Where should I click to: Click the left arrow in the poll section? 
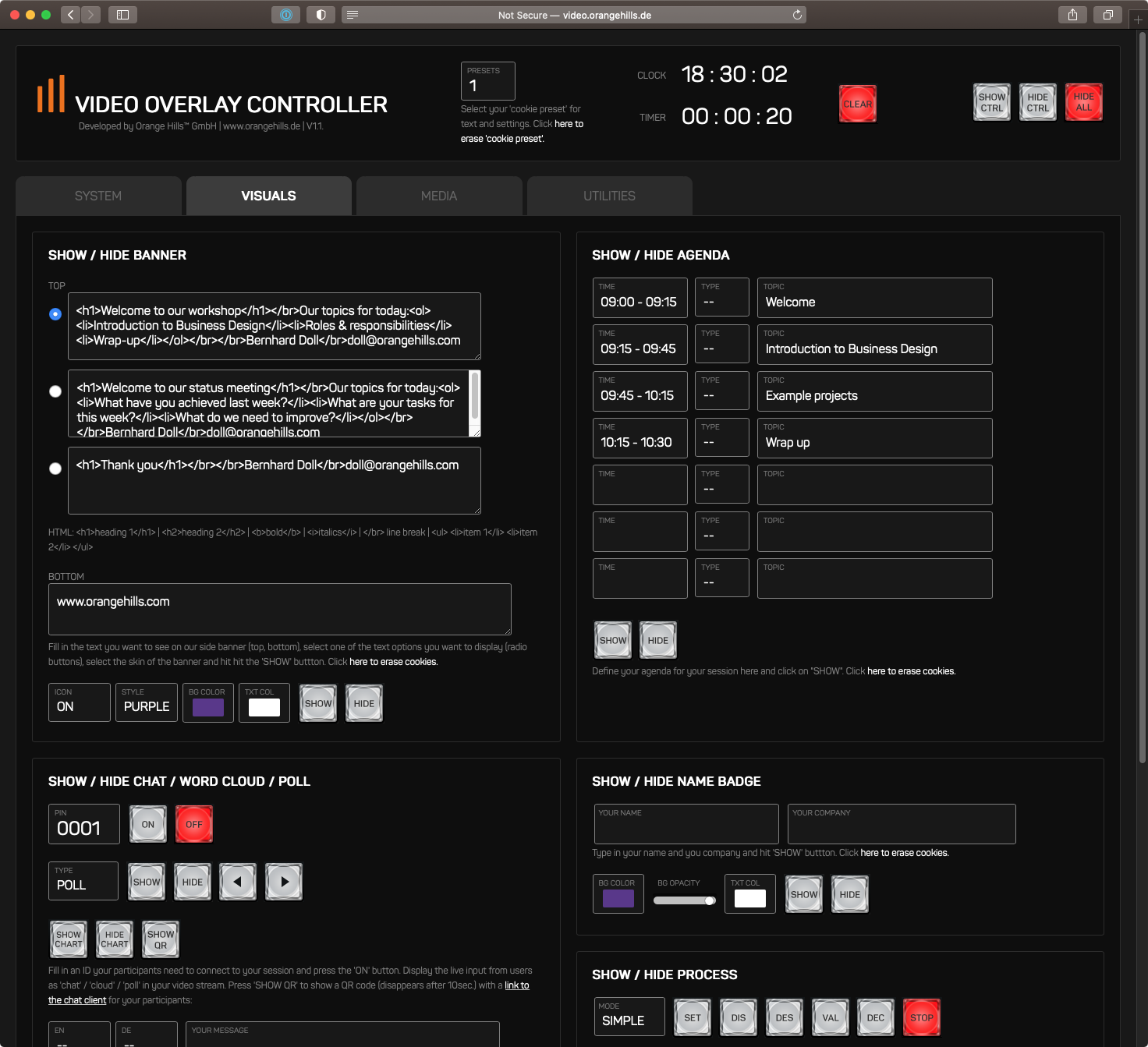click(x=238, y=881)
